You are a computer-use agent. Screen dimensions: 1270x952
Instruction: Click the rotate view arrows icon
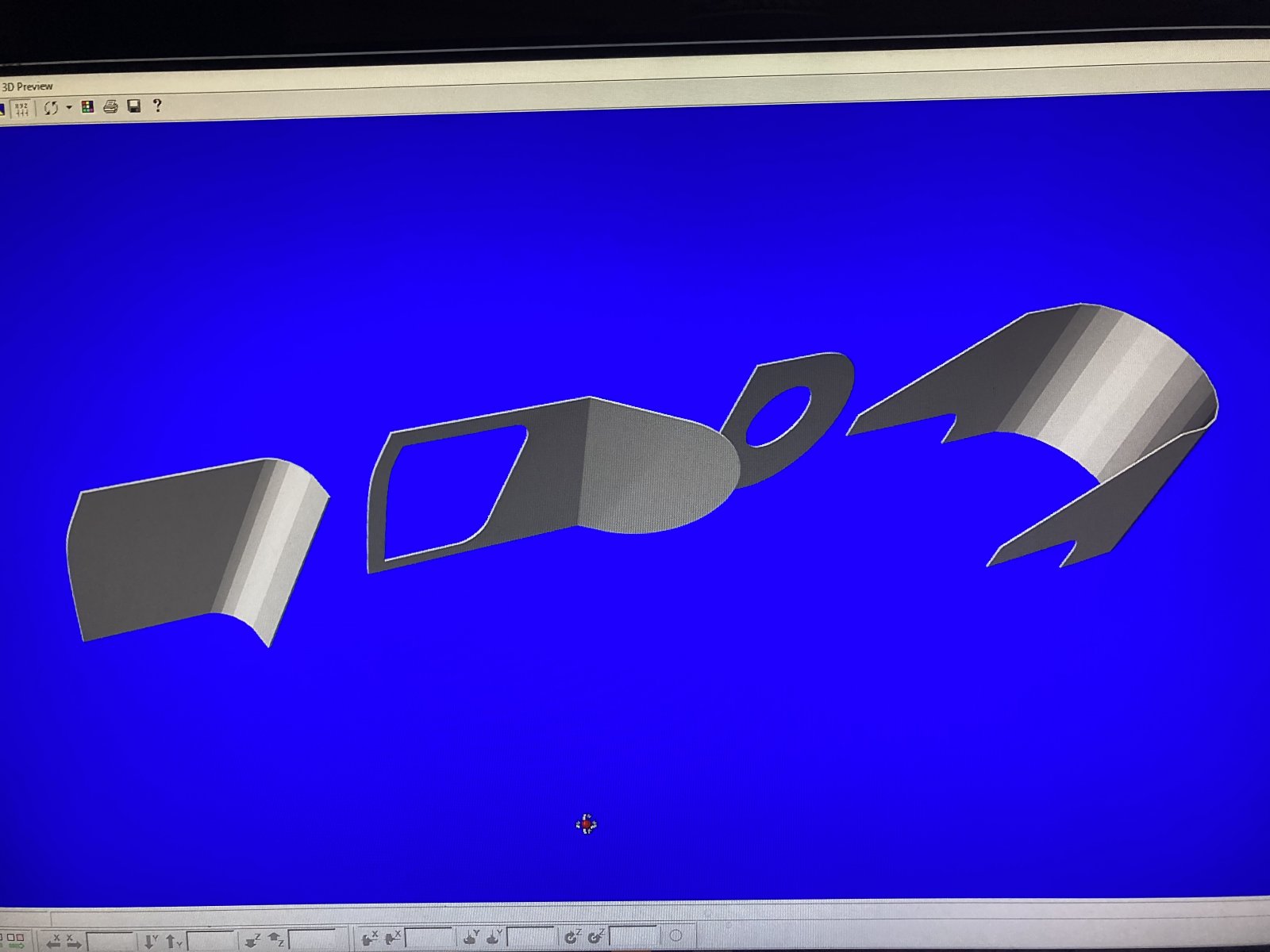[x=51, y=107]
